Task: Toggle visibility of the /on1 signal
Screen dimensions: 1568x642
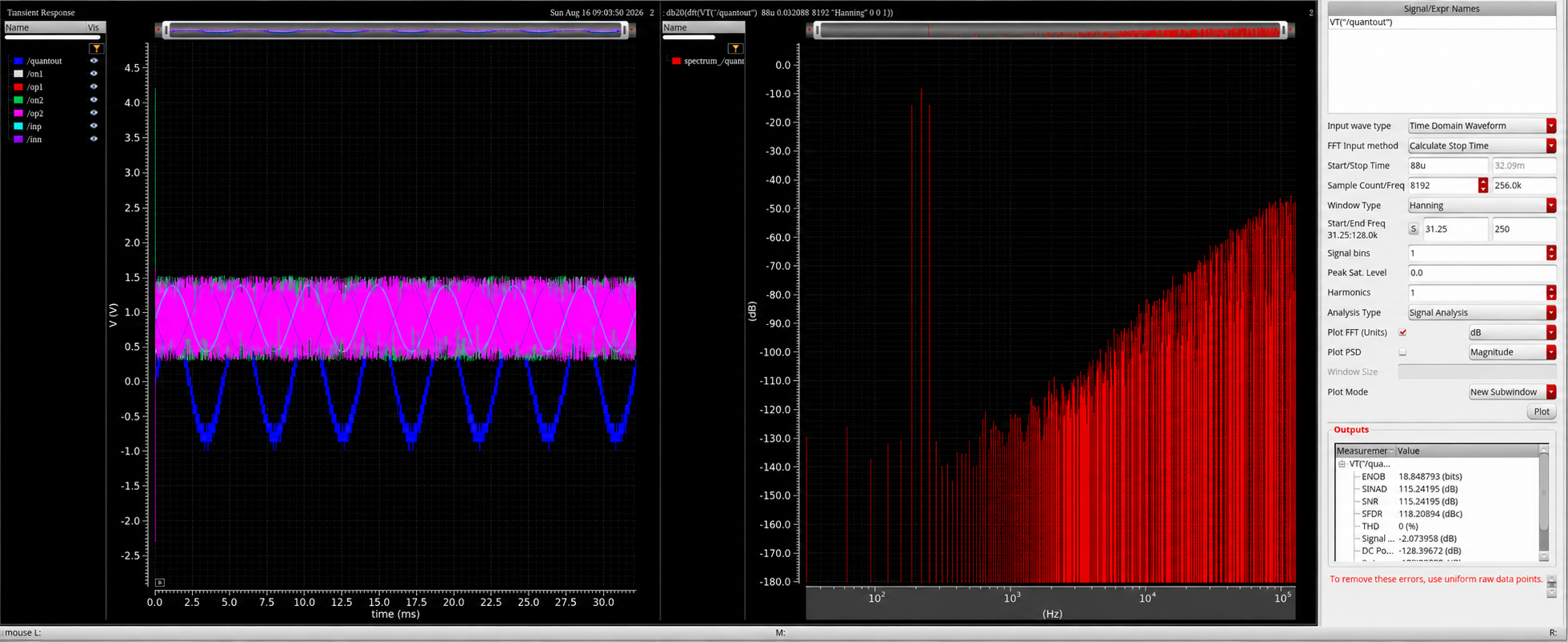Action: coord(94,74)
